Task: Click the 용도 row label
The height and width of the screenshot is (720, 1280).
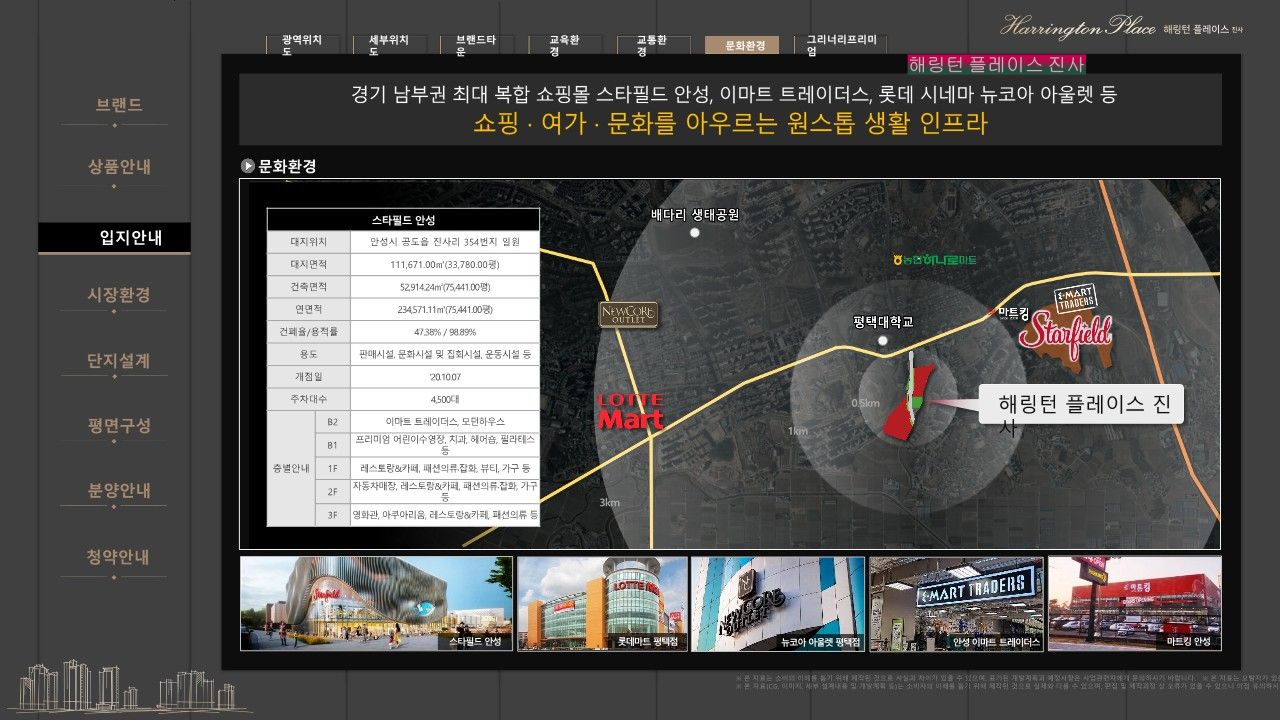Action: pyautogui.click(x=309, y=354)
